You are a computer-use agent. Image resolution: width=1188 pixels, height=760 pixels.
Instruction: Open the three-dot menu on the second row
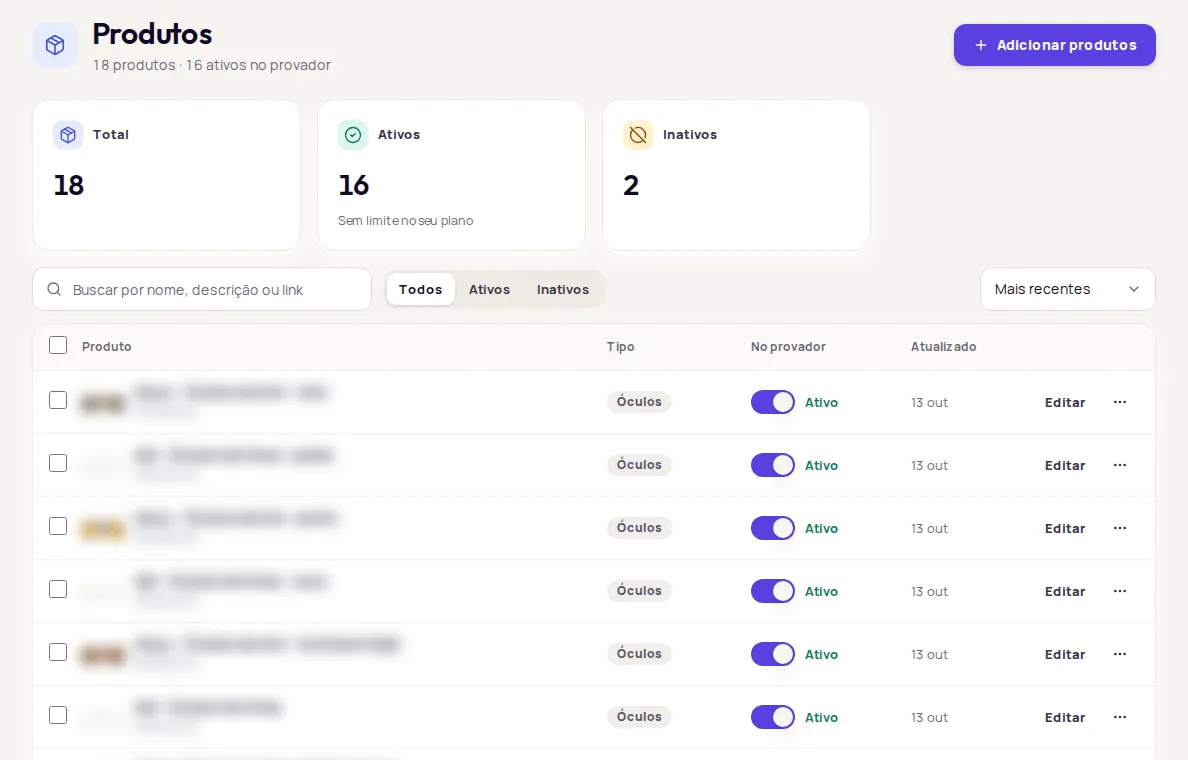pos(1120,465)
